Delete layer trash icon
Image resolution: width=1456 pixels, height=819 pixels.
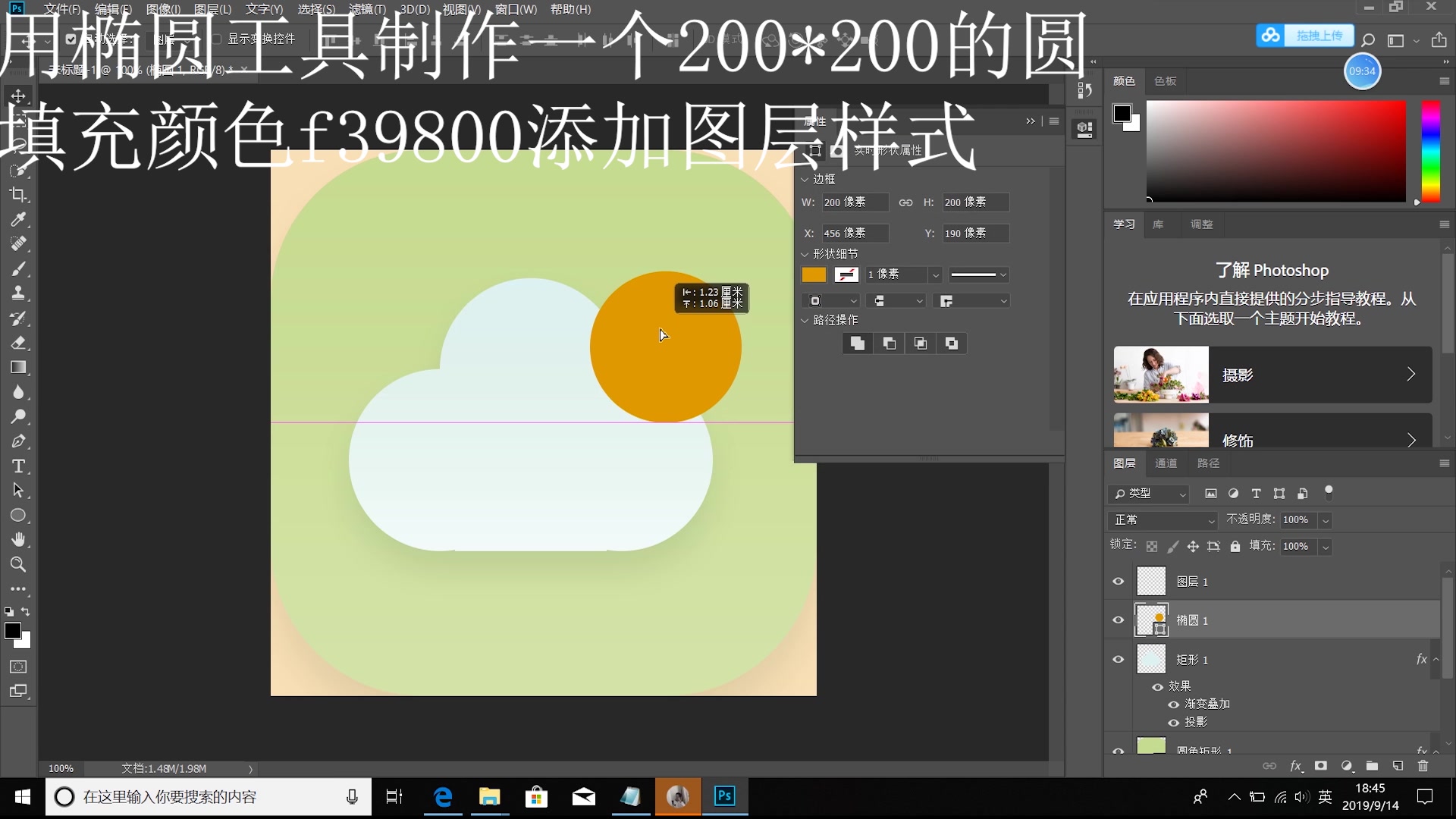tap(1423, 767)
